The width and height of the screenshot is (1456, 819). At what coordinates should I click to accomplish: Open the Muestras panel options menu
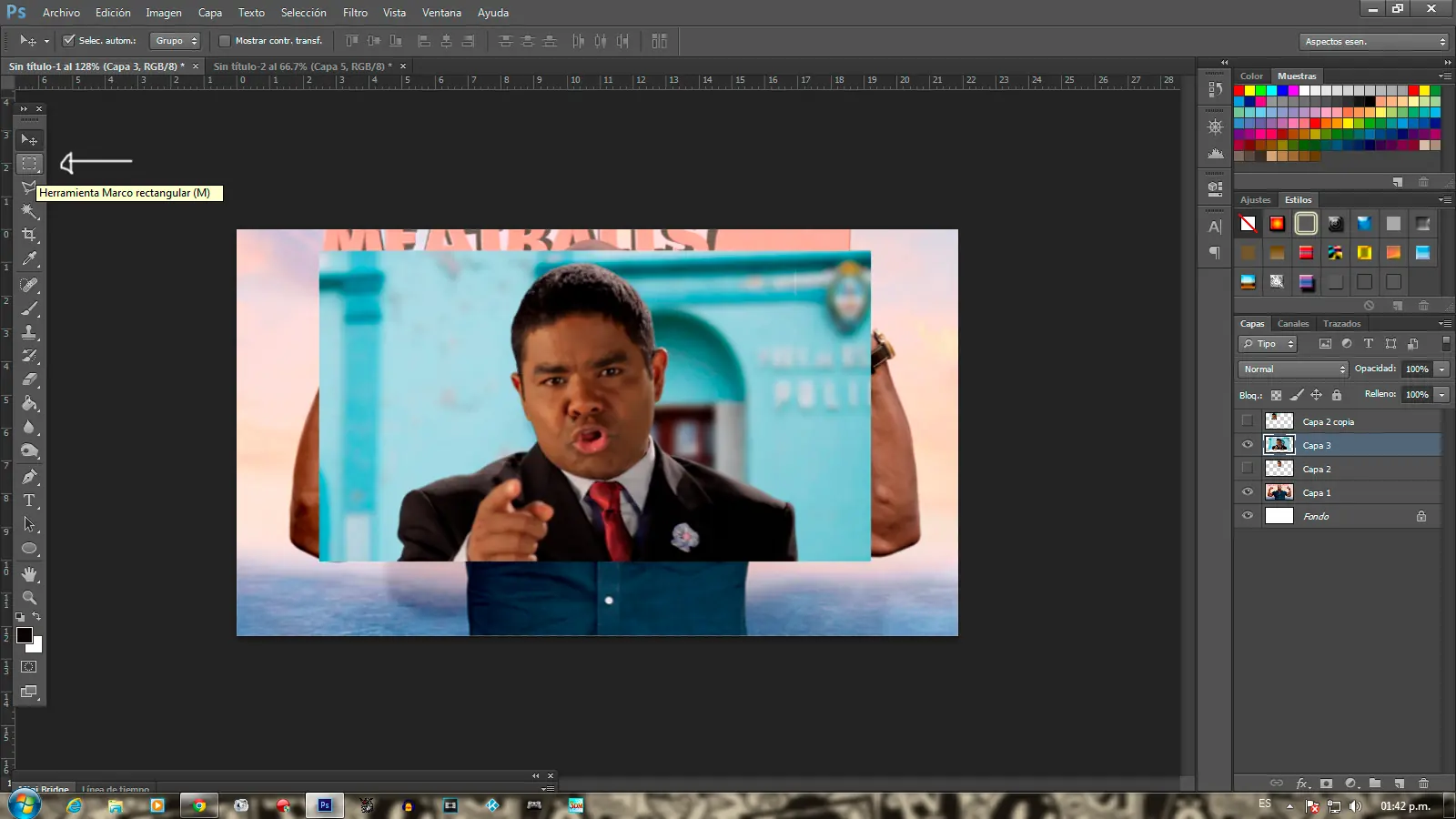[x=1444, y=76]
